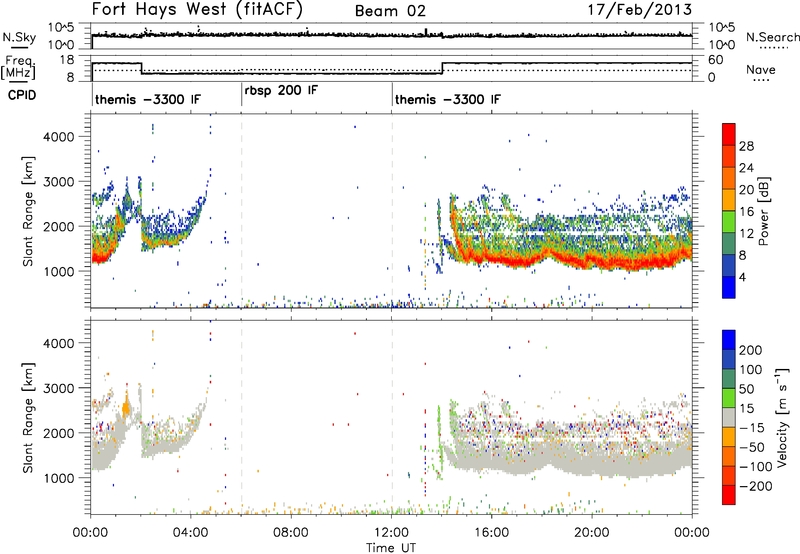Image resolution: width=800 pixels, height=554 pixels.
Task: Pick the red top segment of Power colorbar
Action: click(729, 134)
